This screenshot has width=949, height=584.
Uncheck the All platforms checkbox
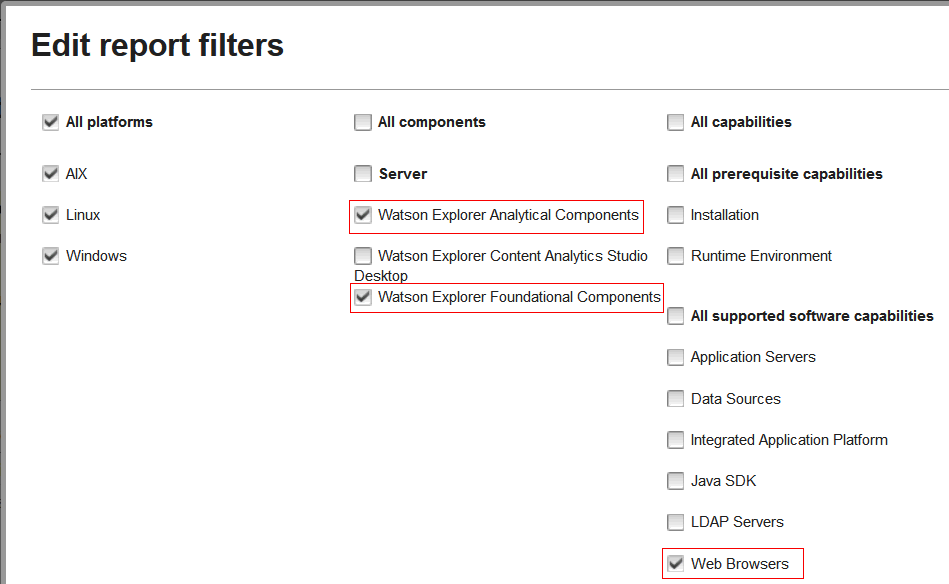51,122
